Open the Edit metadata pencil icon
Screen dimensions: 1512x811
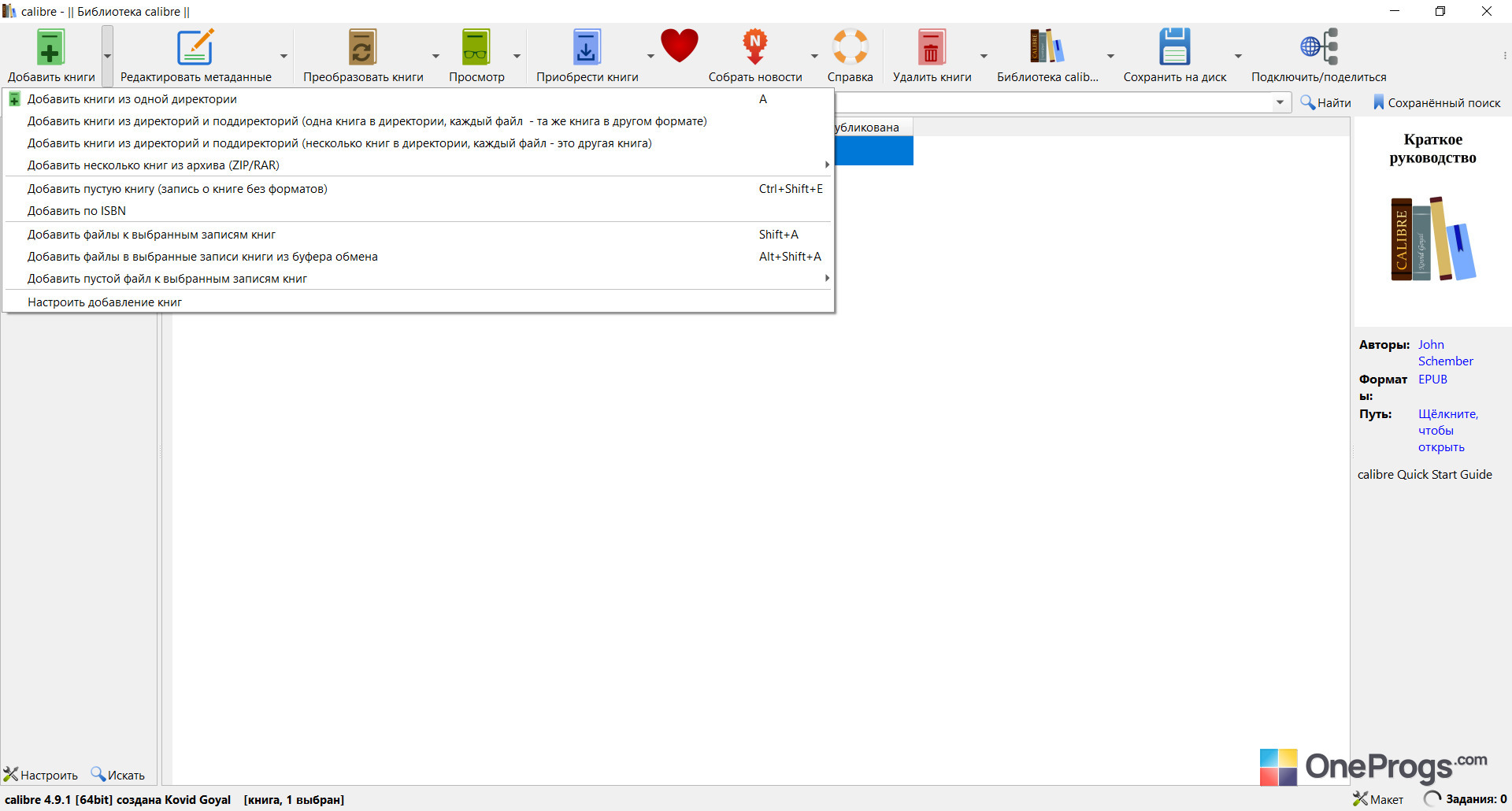195,47
